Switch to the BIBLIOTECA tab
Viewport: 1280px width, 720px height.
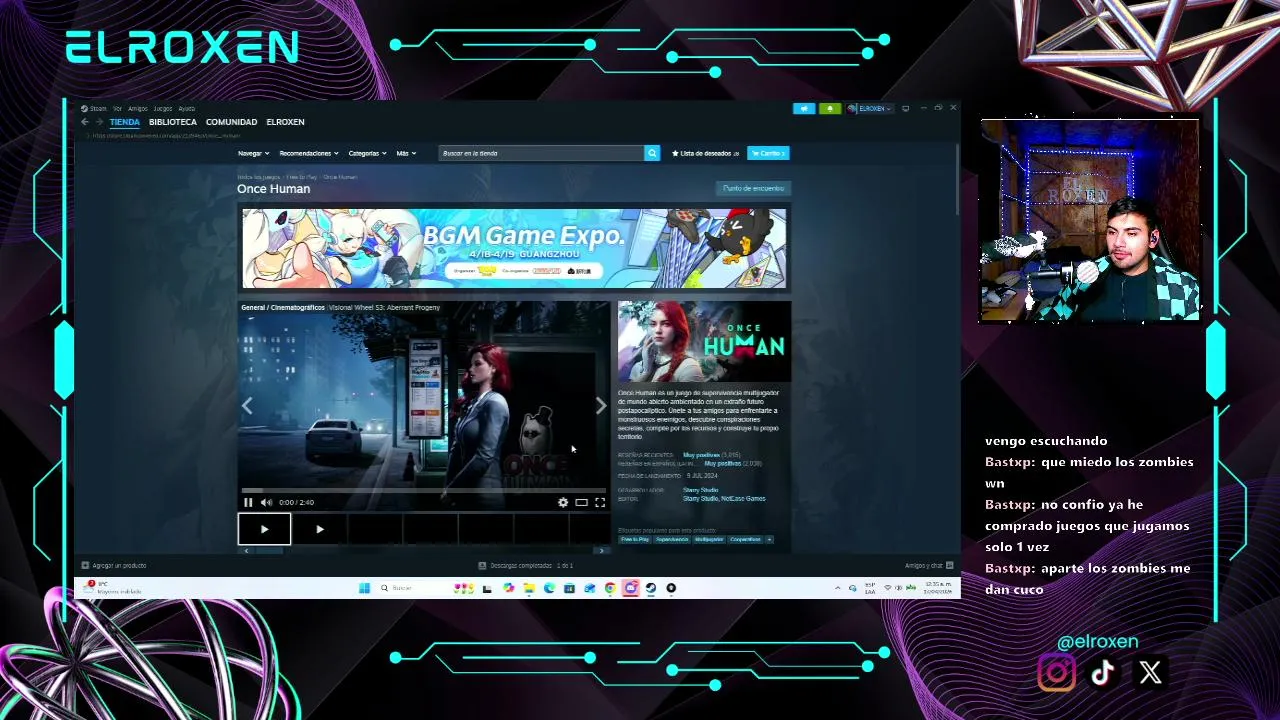(x=173, y=122)
